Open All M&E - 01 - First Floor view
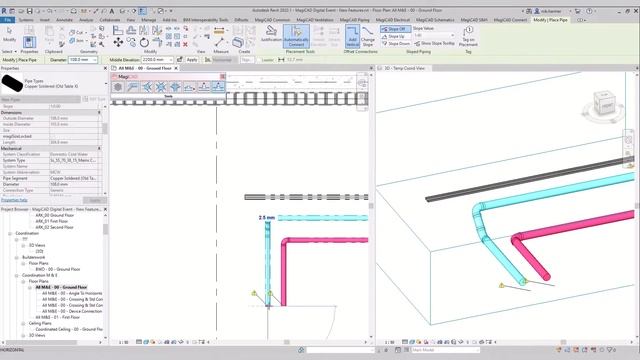 coord(58,317)
